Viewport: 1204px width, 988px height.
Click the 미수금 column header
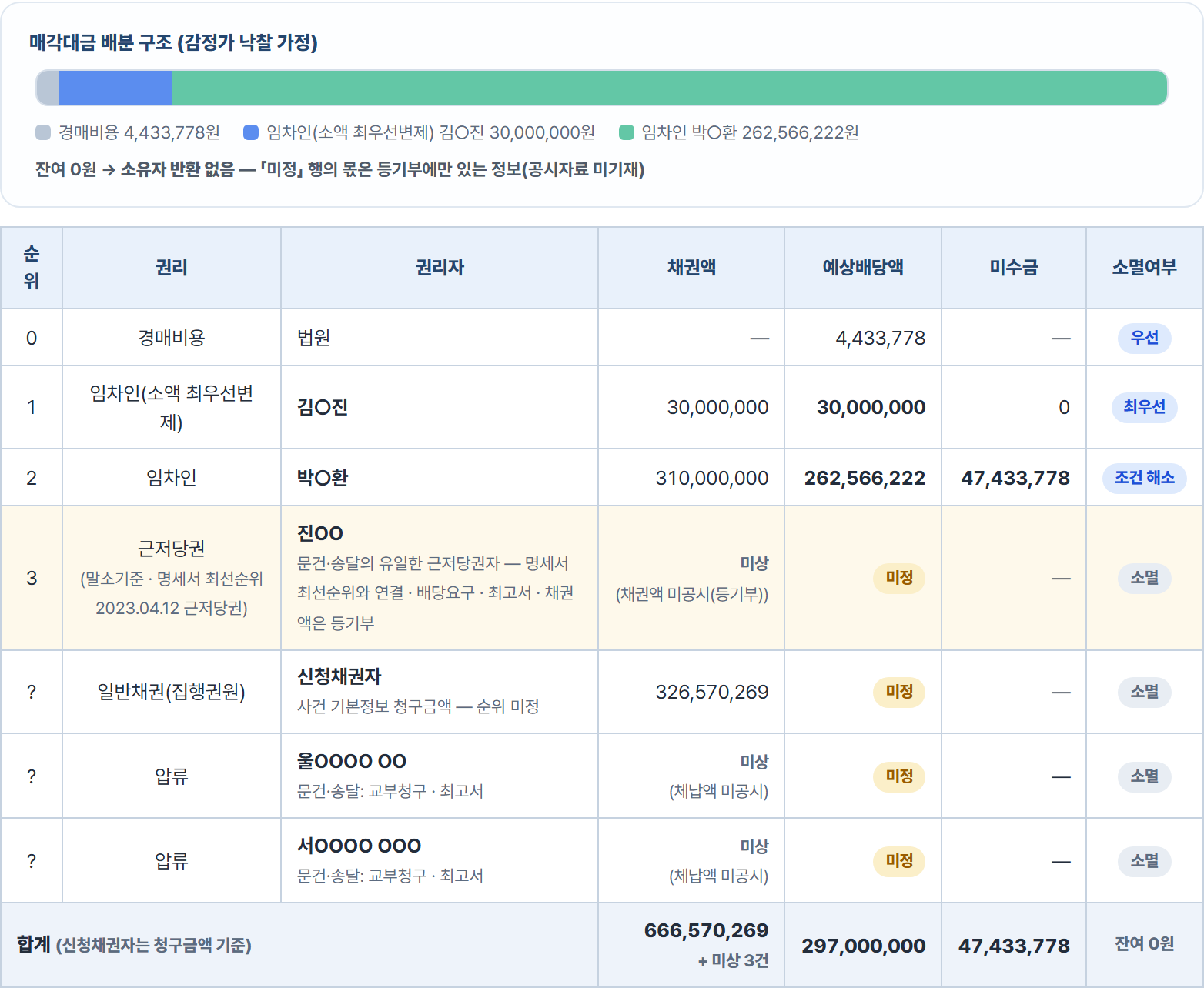(x=1014, y=268)
